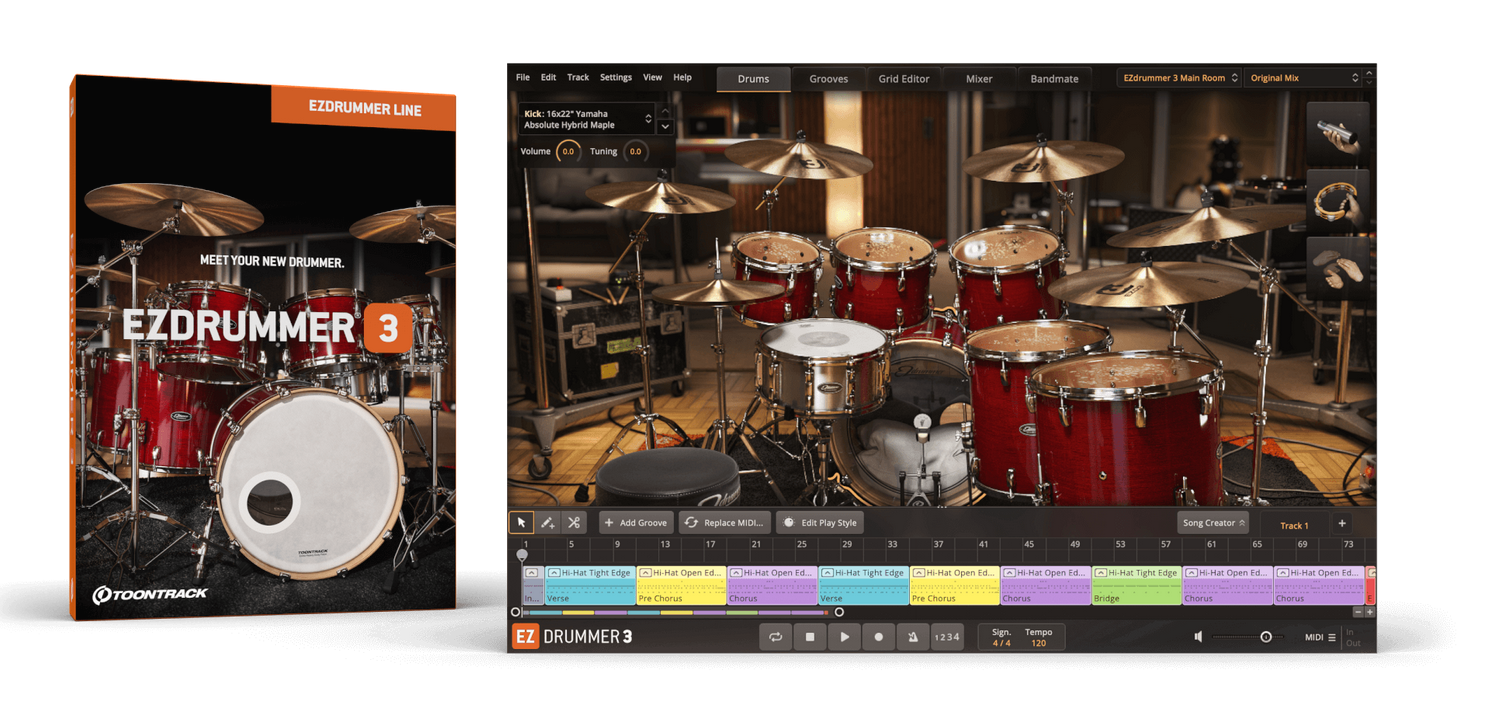Mute output with the speaker icon
Viewport: 1510px width, 727px height.
click(1198, 637)
